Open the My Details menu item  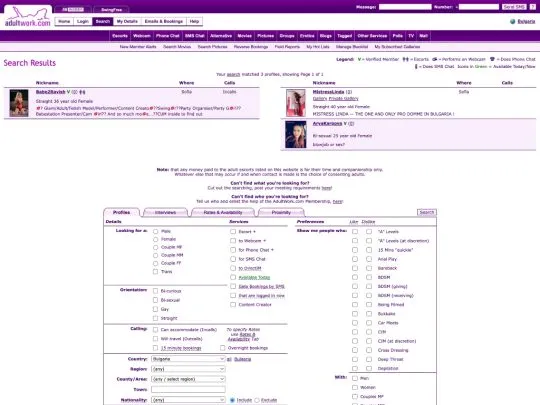(127, 21)
